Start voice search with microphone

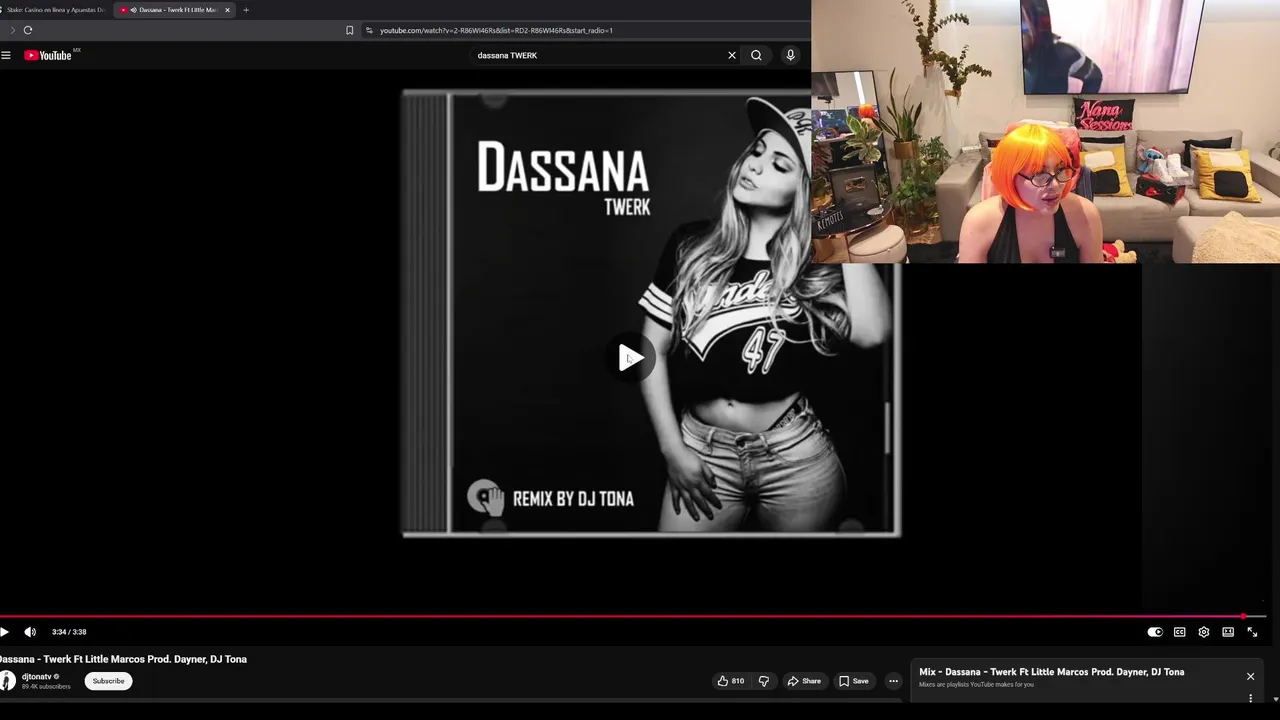790,55
